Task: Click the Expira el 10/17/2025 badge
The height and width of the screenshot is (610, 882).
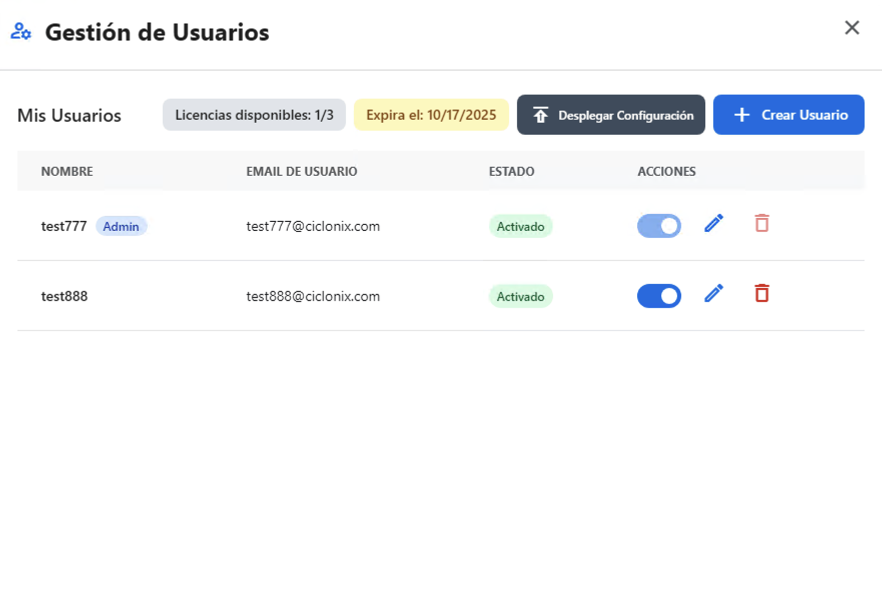Action: [x=431, y=115]
